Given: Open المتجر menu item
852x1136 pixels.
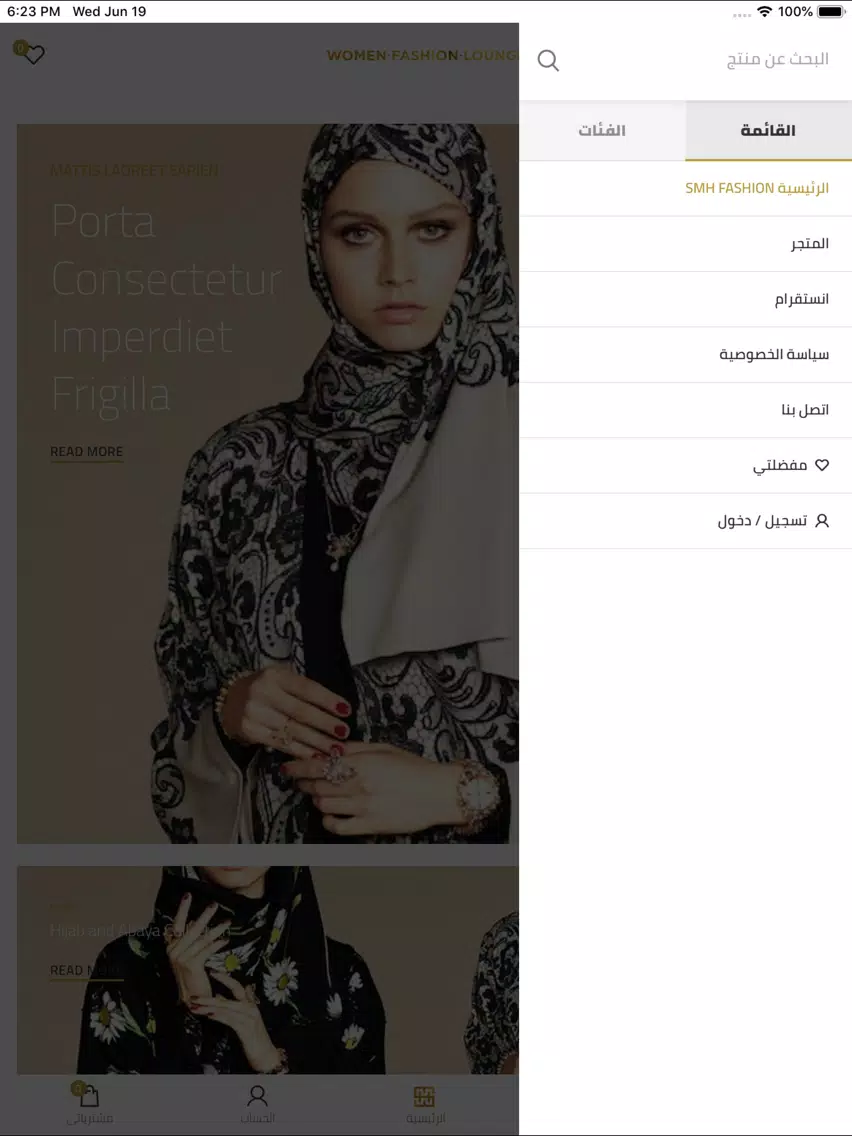Looking at the screenshot, I should pos(685,244).
